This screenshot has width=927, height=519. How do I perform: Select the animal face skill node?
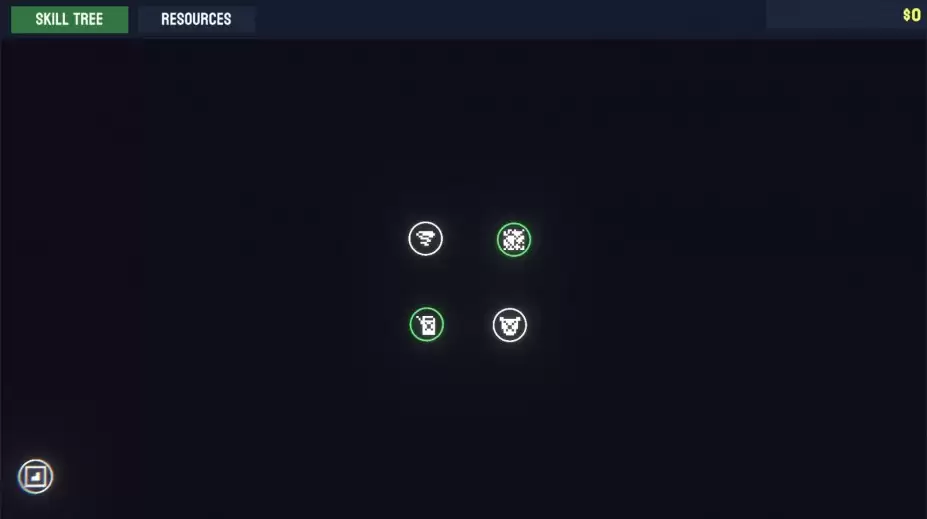pyautogui.click(x=510, y=325)
